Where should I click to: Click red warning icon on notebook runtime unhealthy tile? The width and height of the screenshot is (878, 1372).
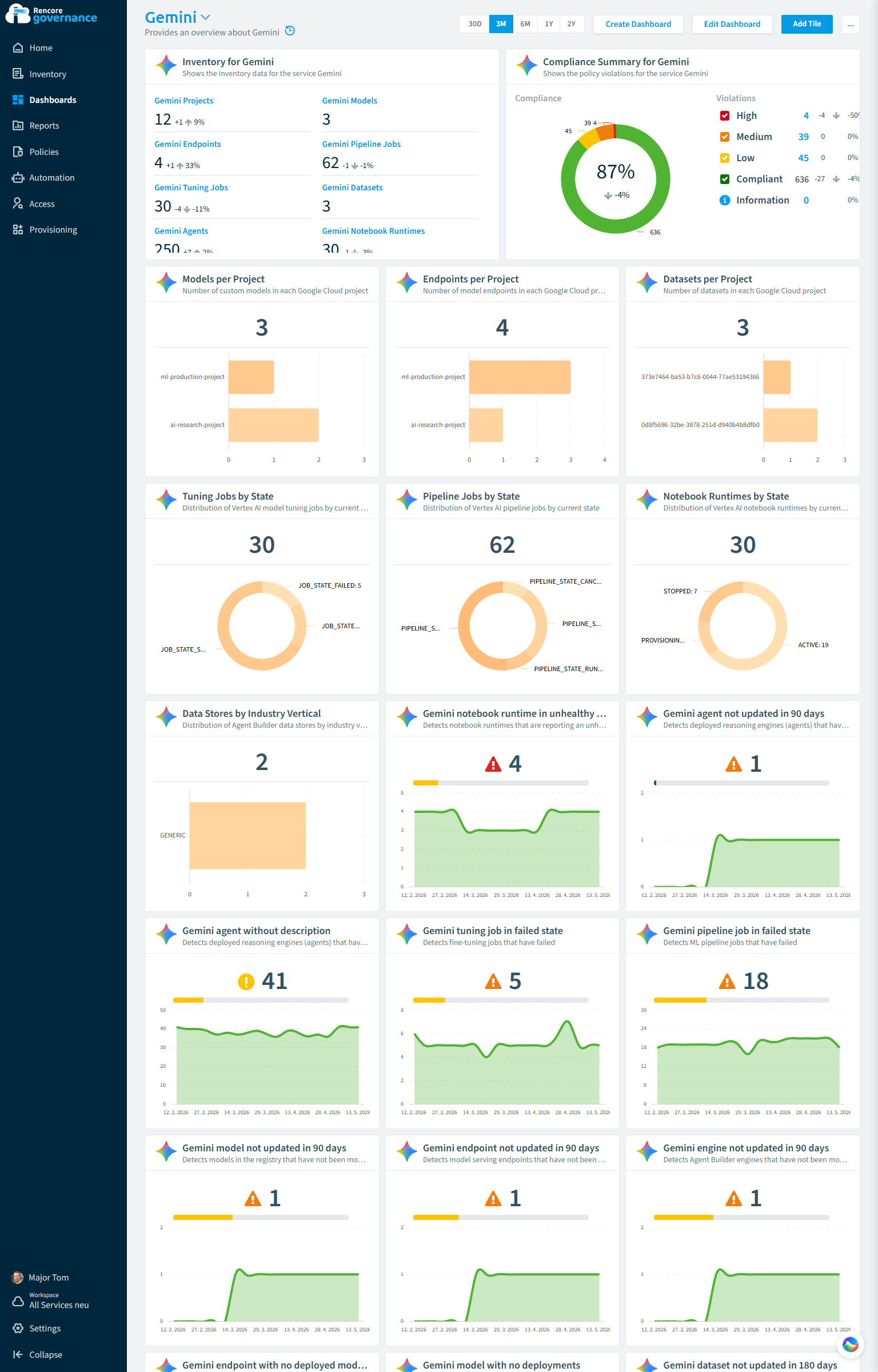[493, 764]
